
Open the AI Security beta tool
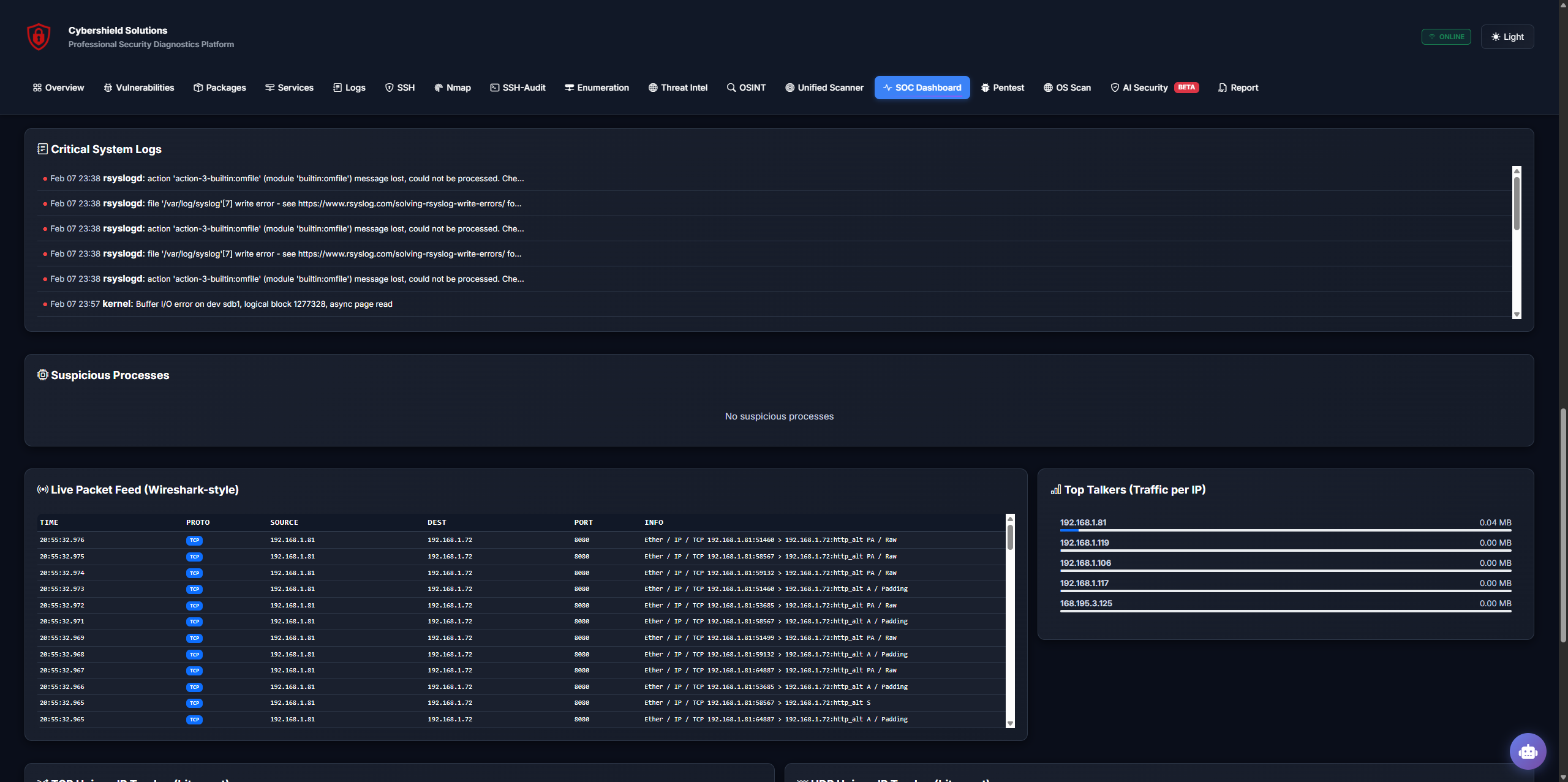[1145, 88]
